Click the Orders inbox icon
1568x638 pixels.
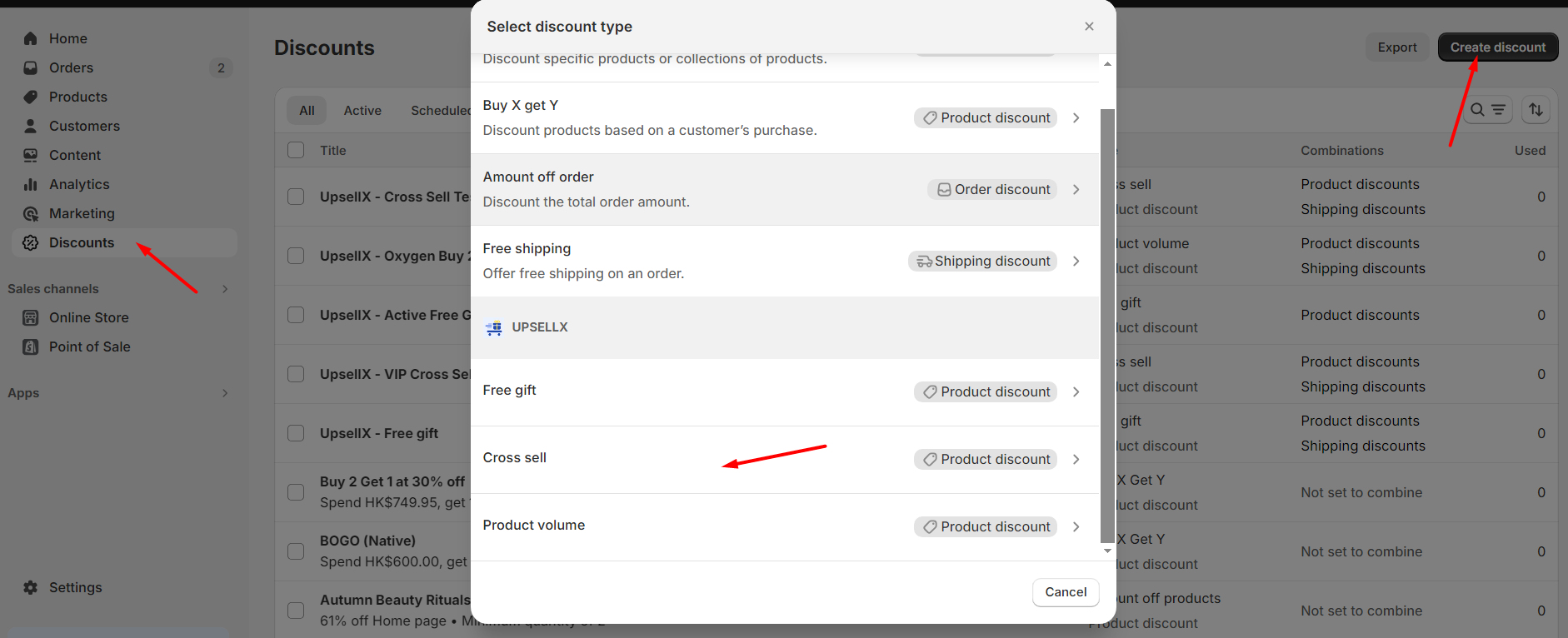pos(31,67)
